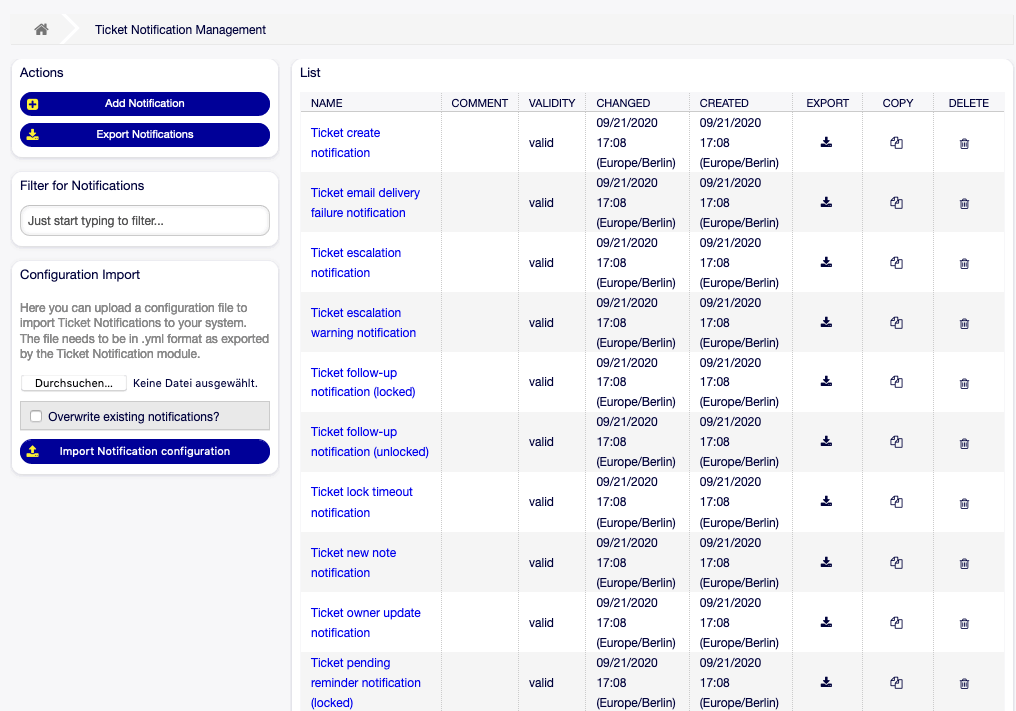
Task: Export the Ticket create notification
Action: point(826,143)
